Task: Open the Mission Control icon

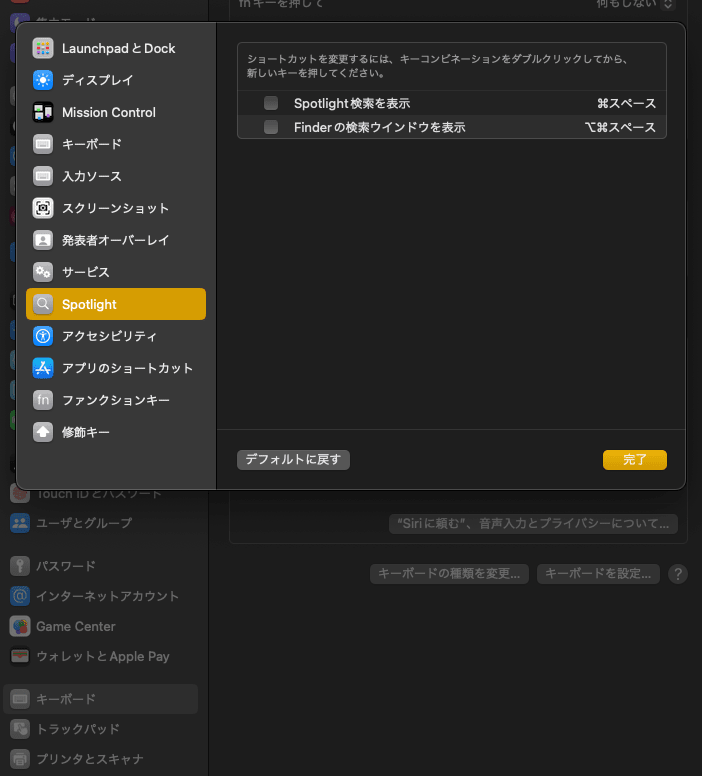Action: pyautogui.click(x=43, y=112)
